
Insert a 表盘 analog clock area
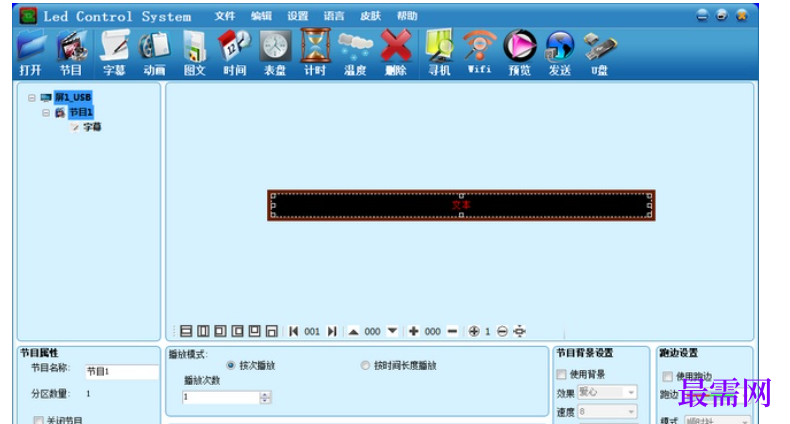(275, 52)
